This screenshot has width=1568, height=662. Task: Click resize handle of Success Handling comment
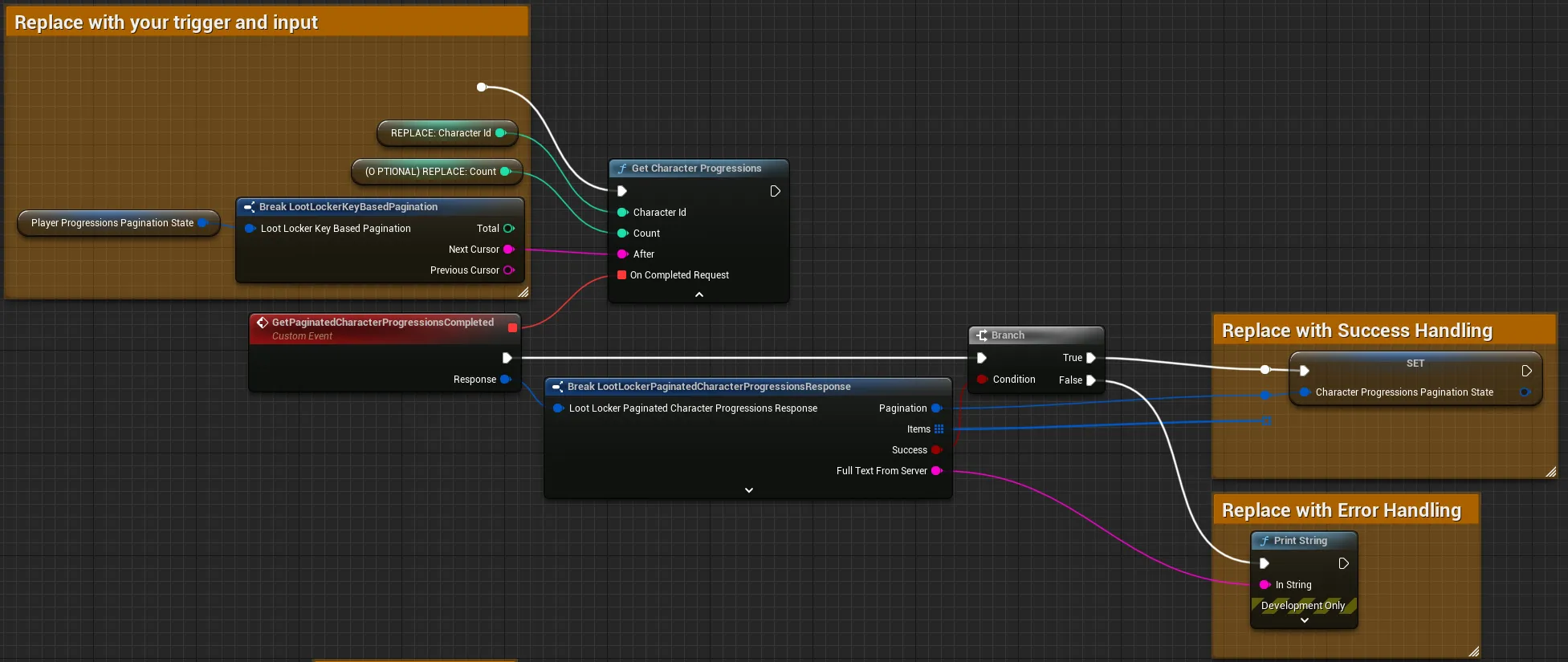pos(1551,472)
